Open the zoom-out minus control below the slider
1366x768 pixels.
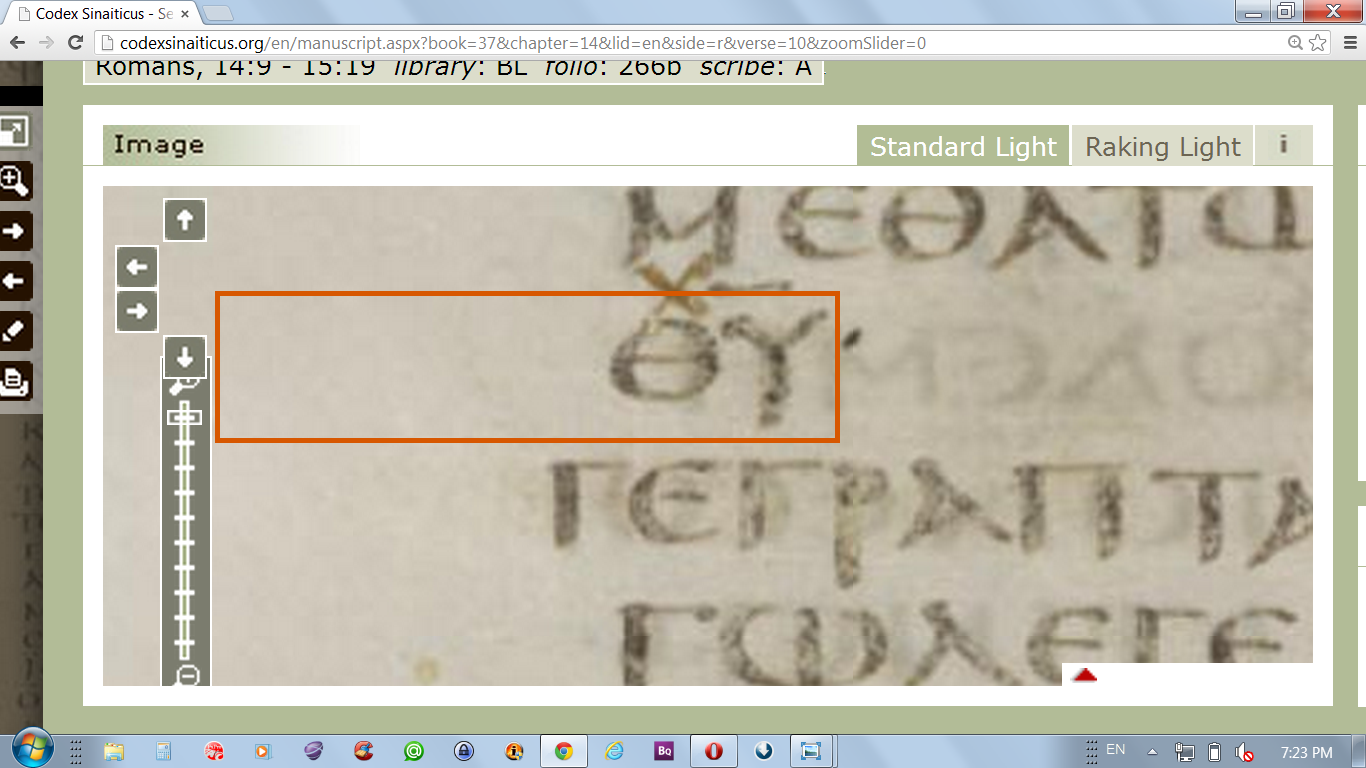point(185,677)
